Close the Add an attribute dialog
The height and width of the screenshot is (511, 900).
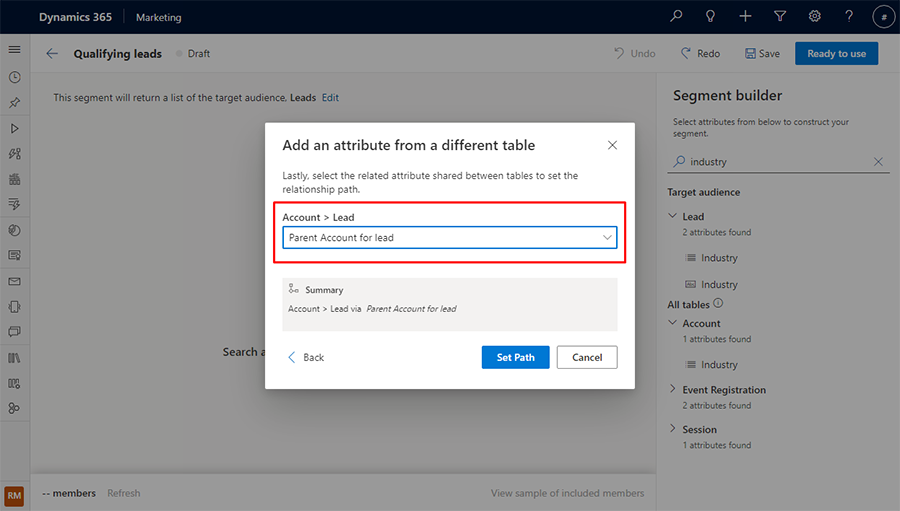612,145
